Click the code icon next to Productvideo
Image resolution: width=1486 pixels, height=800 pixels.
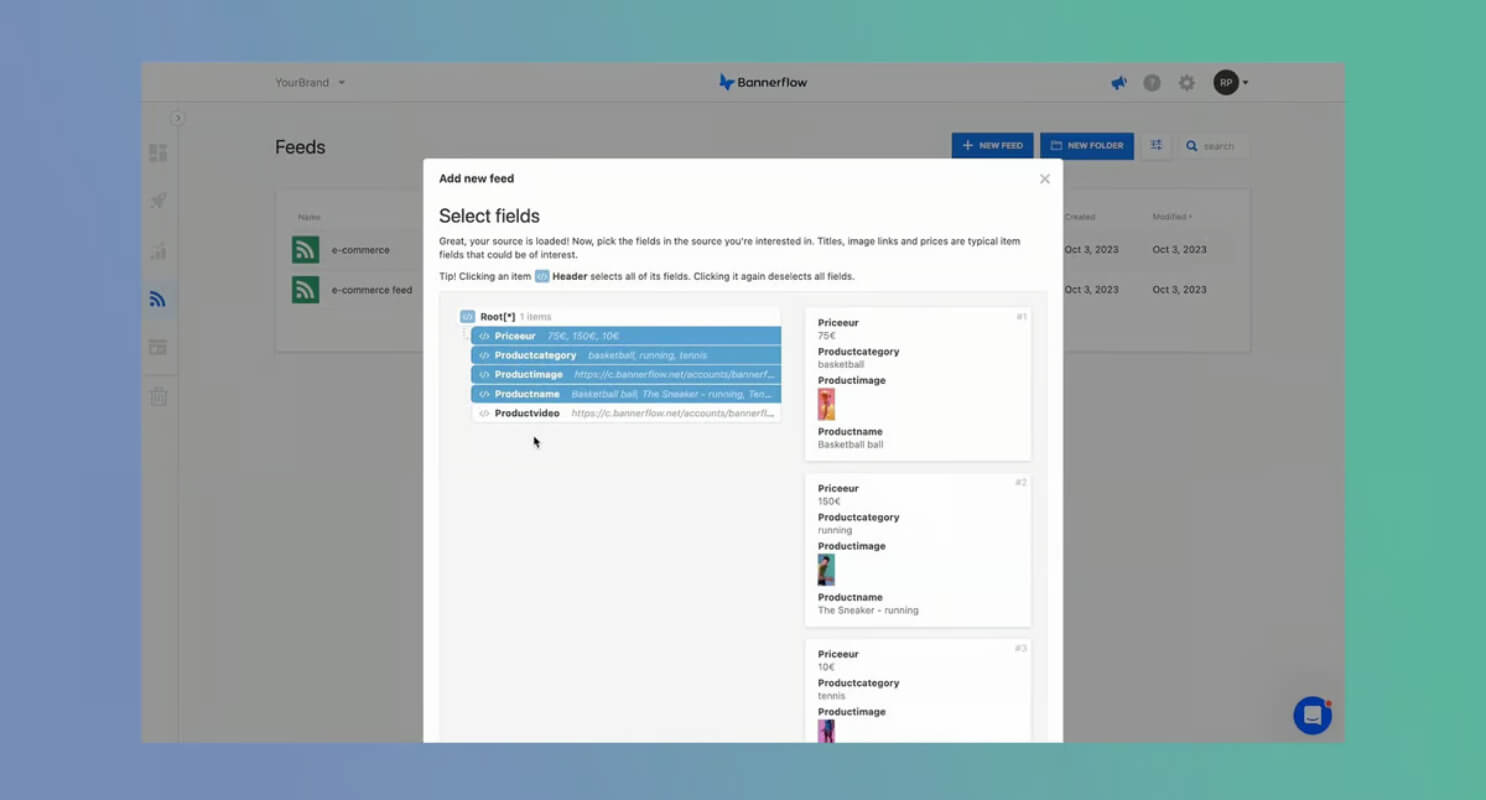pos(484,413)
